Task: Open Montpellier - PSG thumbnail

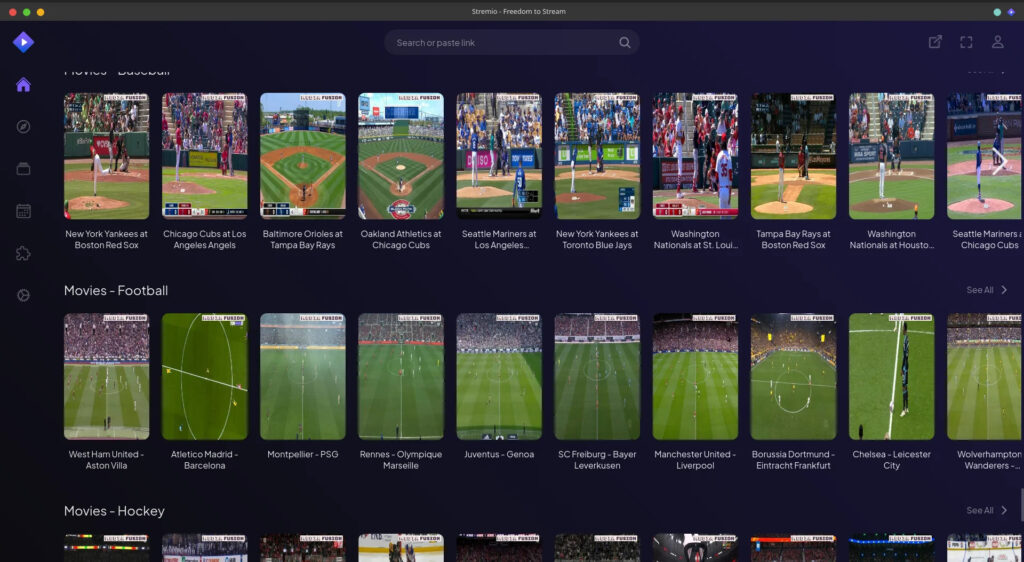Action: click(303, 377)
